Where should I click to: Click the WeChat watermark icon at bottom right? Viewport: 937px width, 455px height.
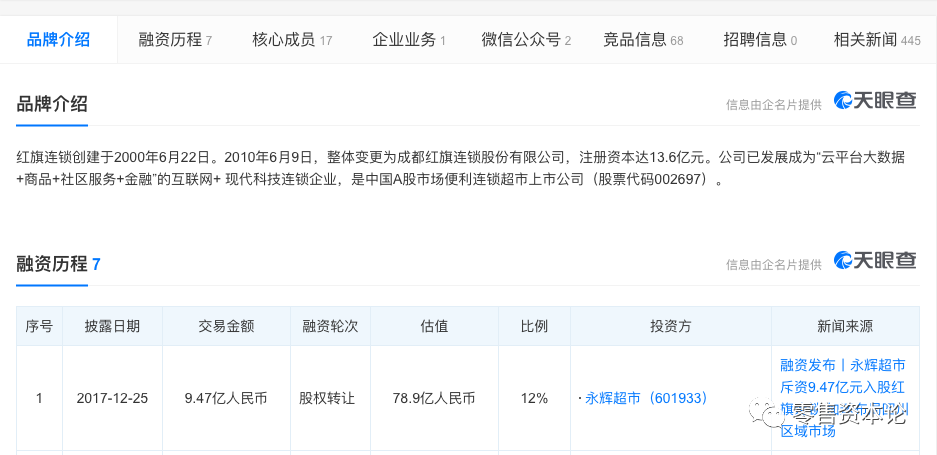click(771, 416)
